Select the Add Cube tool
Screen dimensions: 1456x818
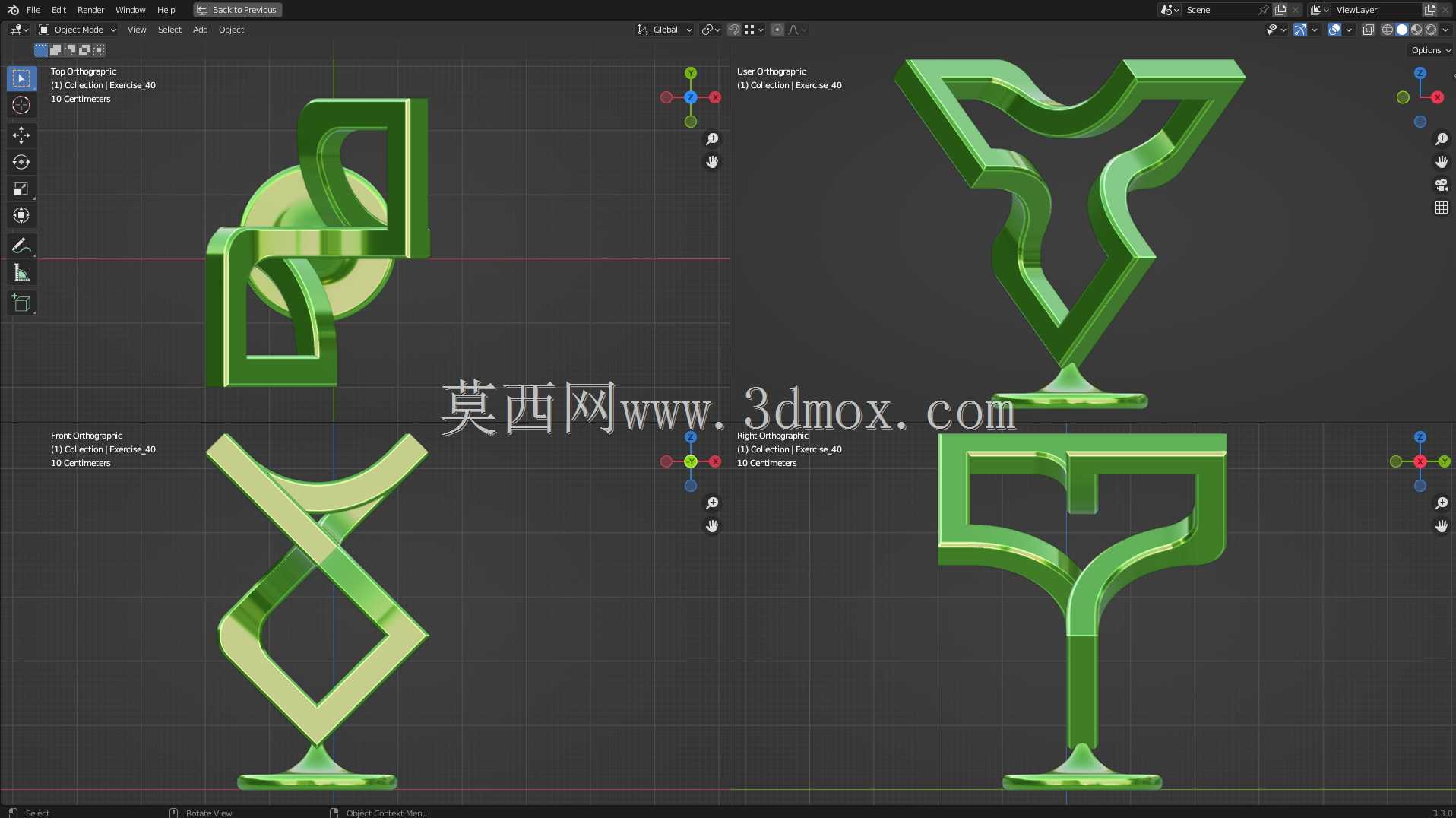(21, 303)
